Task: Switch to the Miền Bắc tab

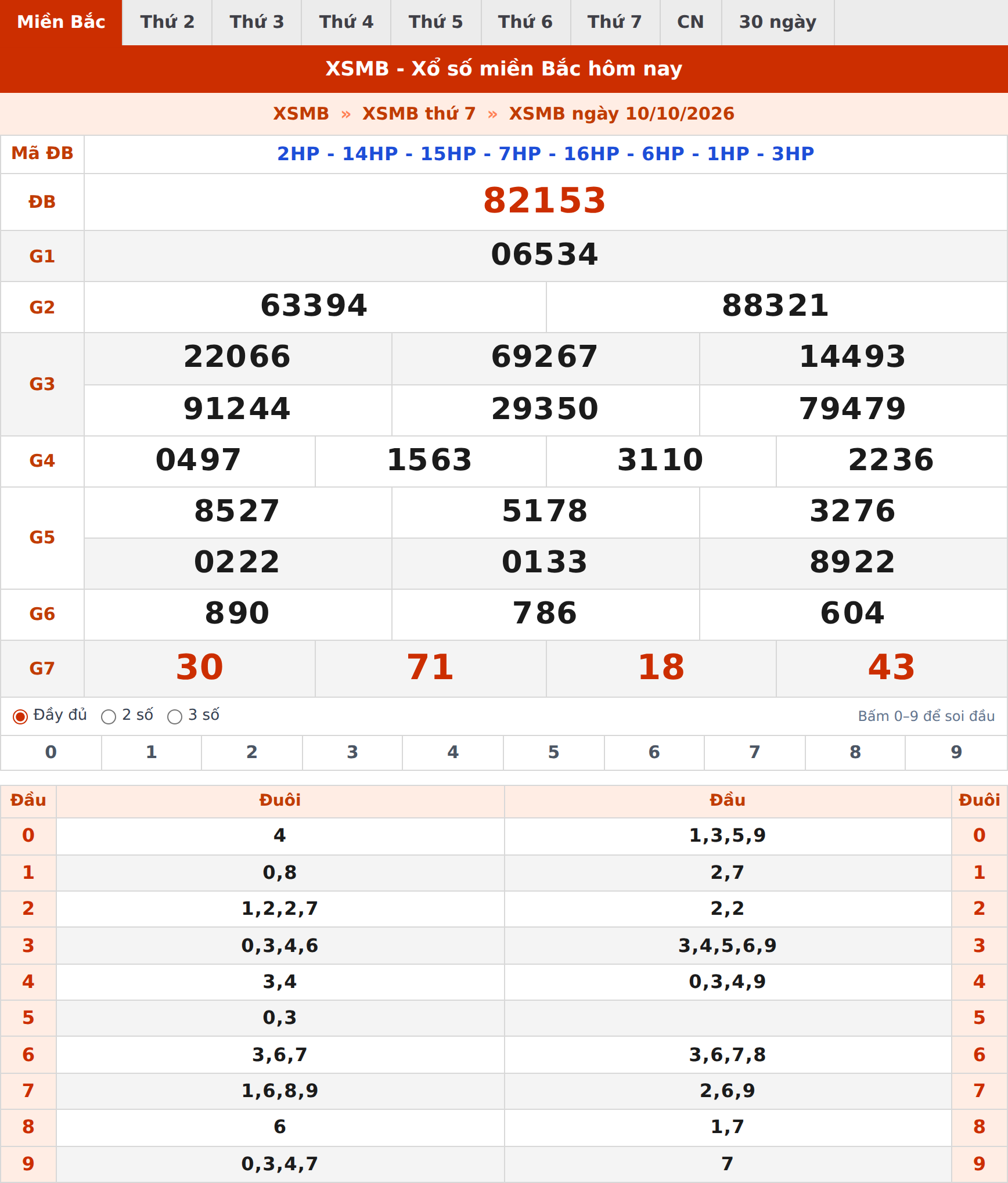Action: point(61,22)
